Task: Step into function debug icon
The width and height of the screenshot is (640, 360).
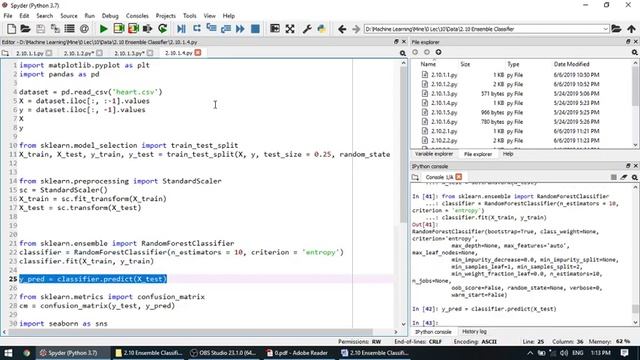Action: pos(211,29)
